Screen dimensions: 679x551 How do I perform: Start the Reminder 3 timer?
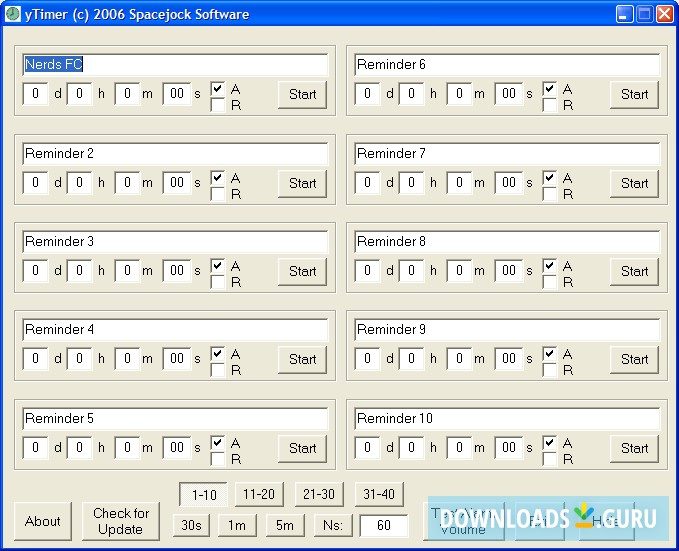(x=302, y=272)
